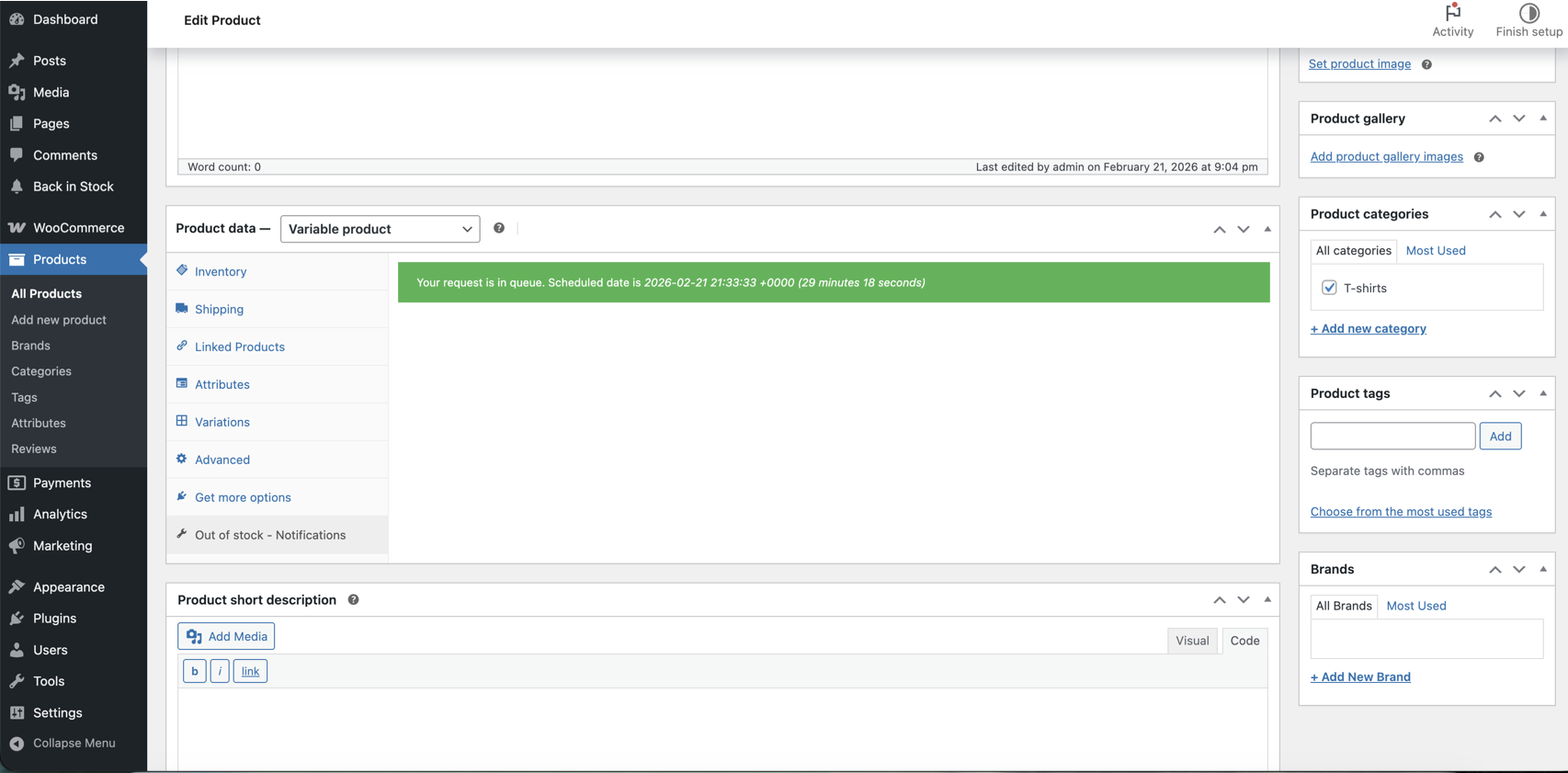Toggle collapse of Product data panel
The height and width of the screenshot is (773, 1568).
coord(1267,229)
